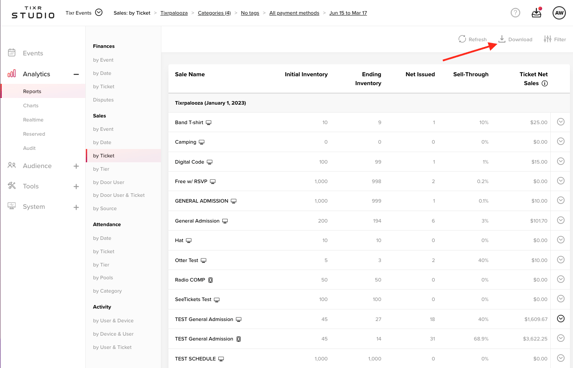Click the Sale Name column header
Image resolution: width=573 pixels, height=368 pixels.
tap(190, 74)
